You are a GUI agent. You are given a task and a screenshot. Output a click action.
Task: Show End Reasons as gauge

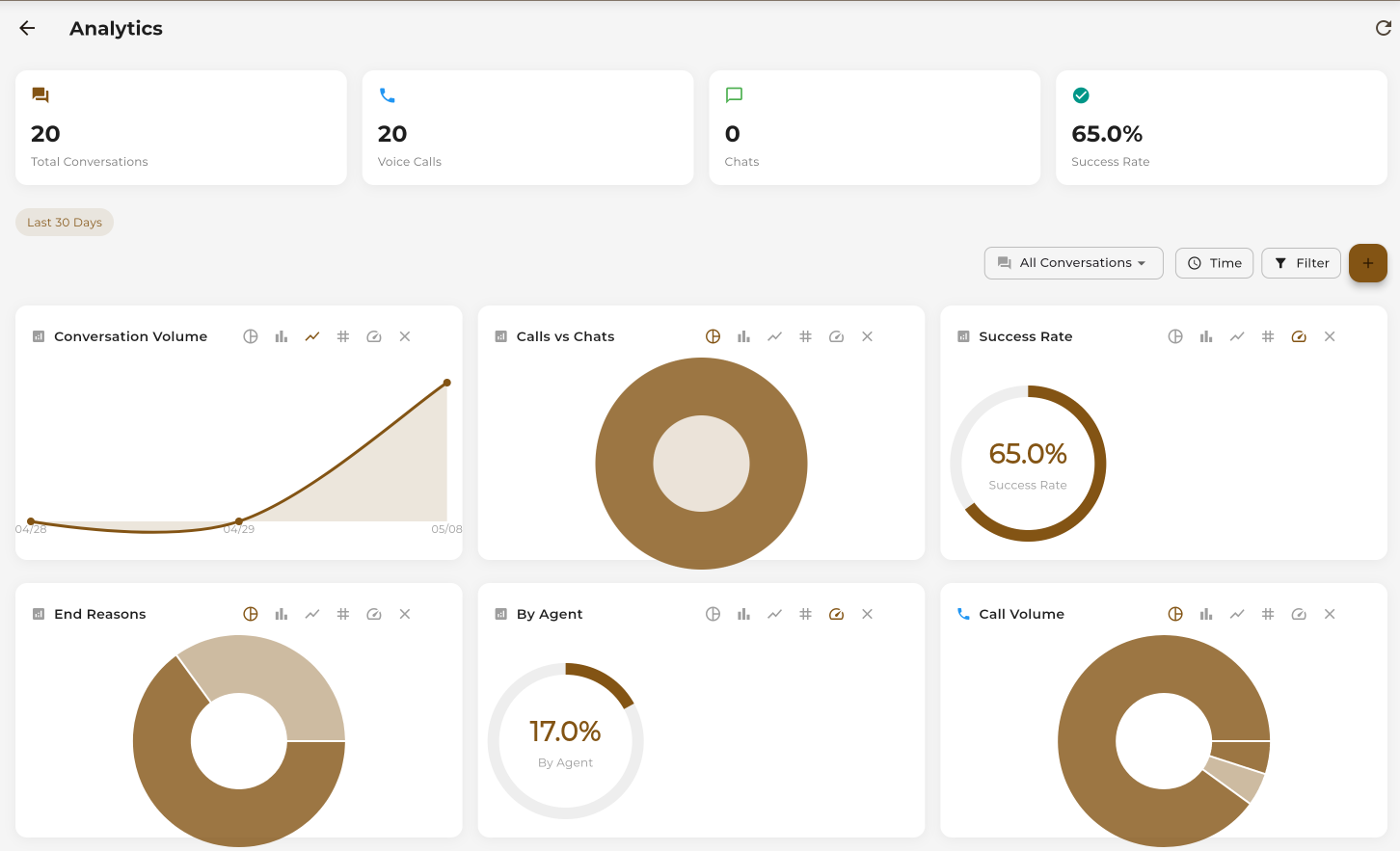(374, 614)
